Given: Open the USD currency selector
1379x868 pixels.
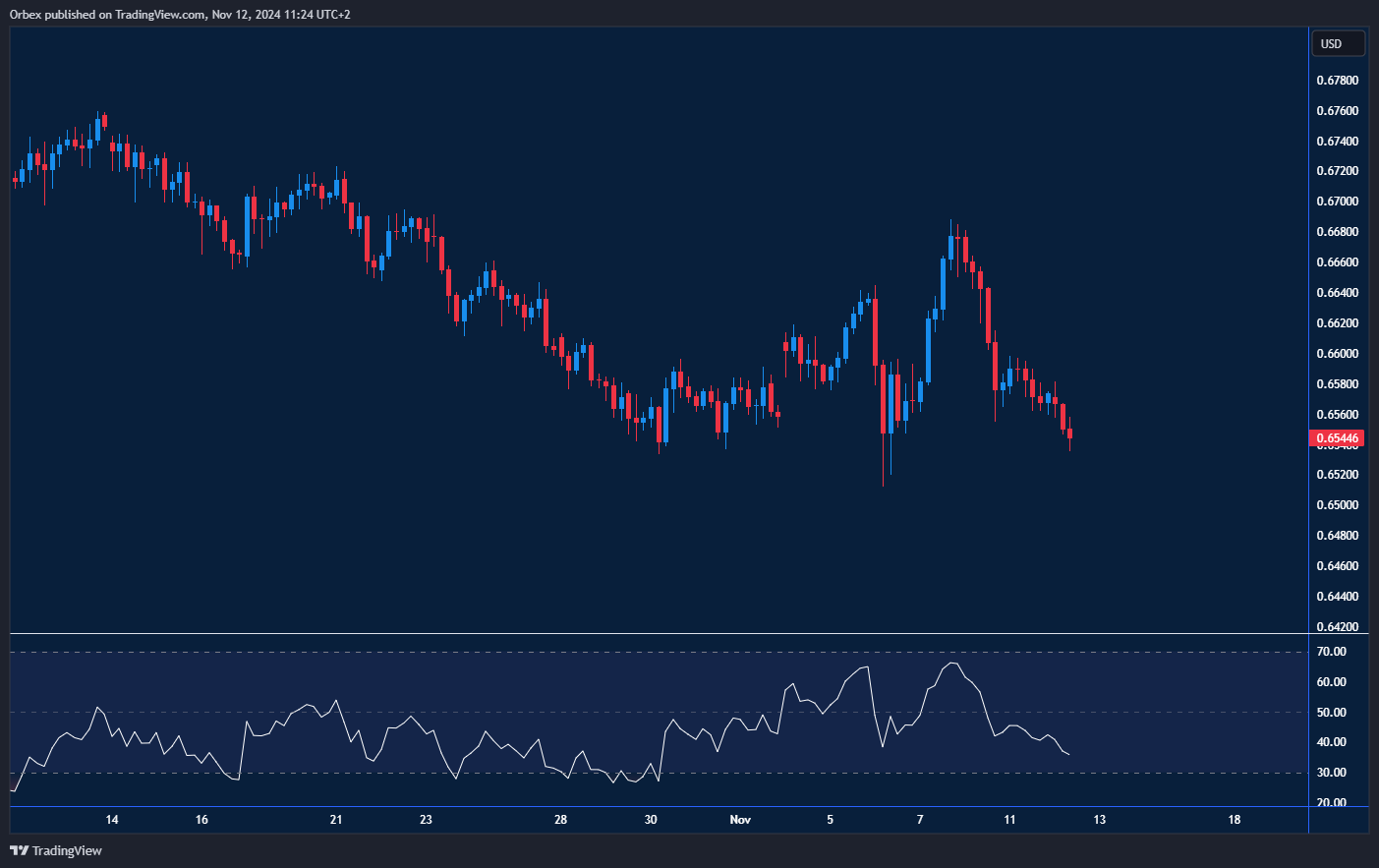Looking at the screenshot, I should pyautogui.click(x=1337, y=43).
